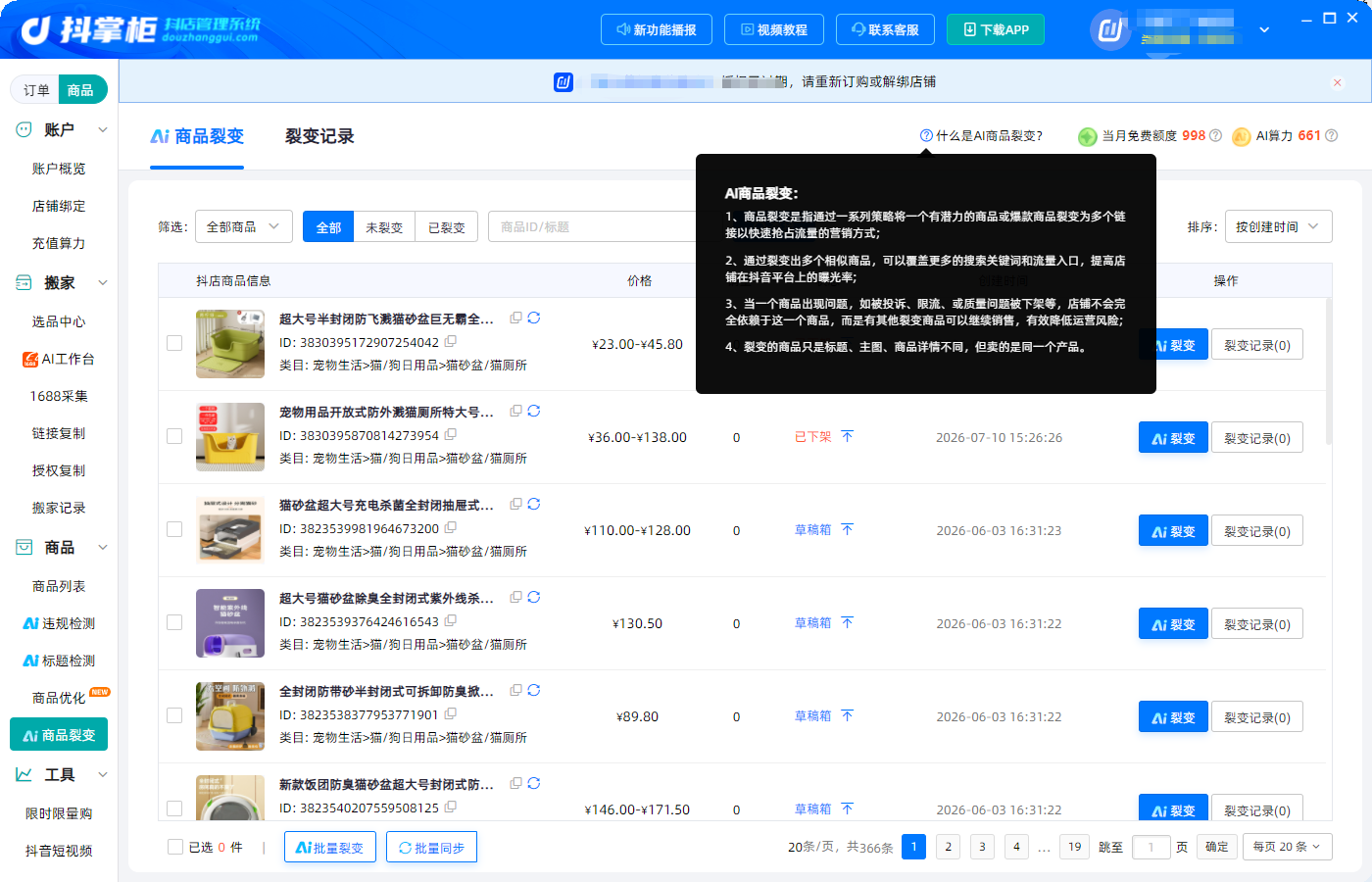Viewport: 1372px width, 882px height.
Task: Click the green free quota icon
Action: (x=1087, y=137)
